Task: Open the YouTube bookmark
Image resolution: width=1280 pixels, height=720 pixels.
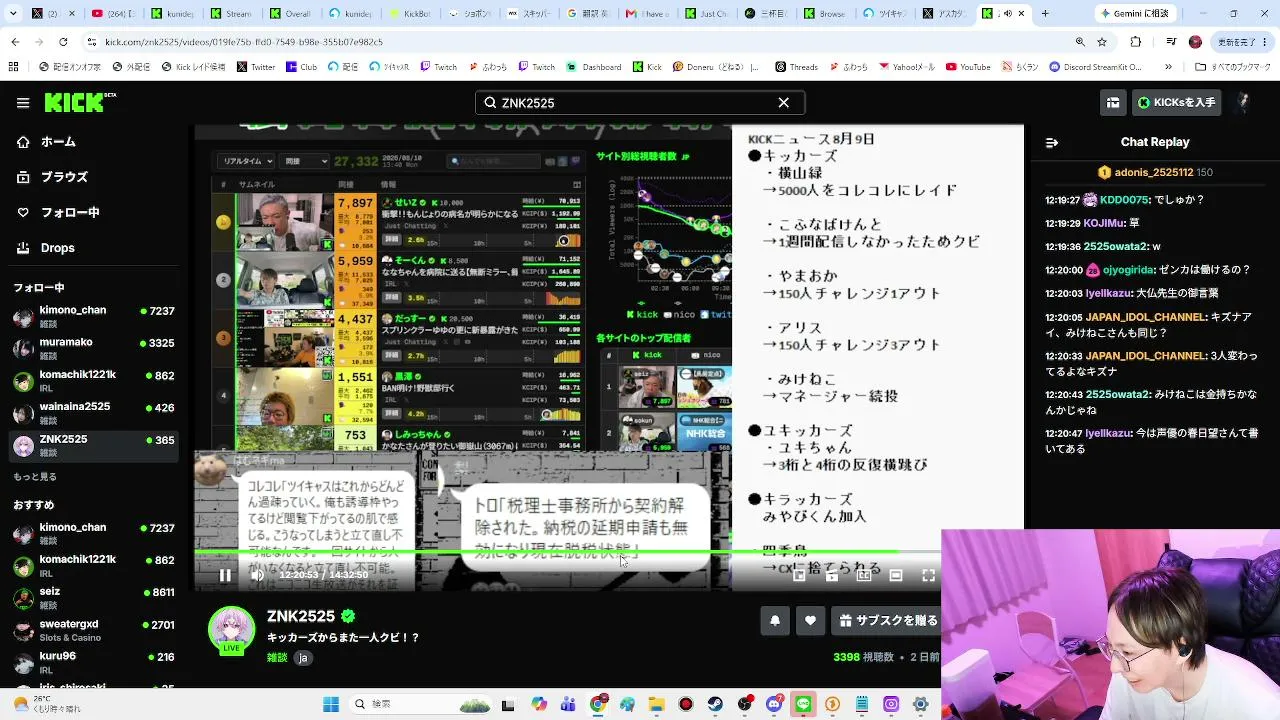Action: tap(967, 67)
